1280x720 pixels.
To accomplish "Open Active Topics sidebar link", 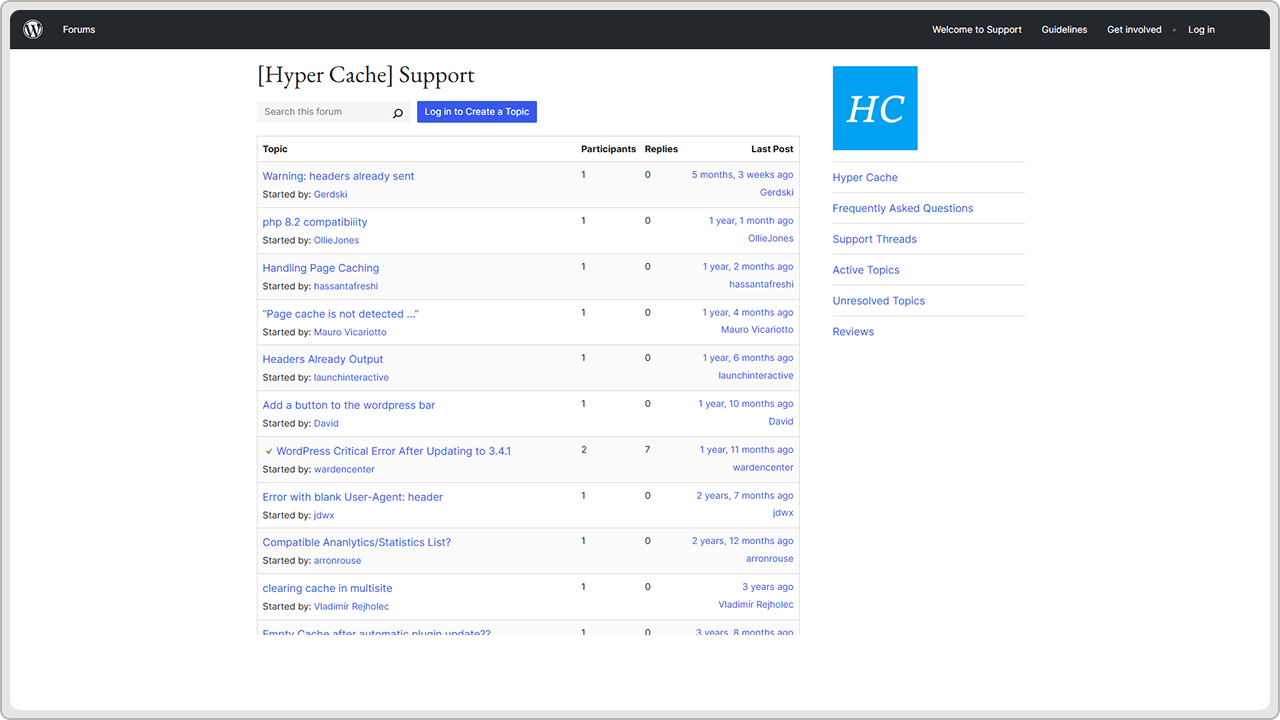I will coord(866,271).
